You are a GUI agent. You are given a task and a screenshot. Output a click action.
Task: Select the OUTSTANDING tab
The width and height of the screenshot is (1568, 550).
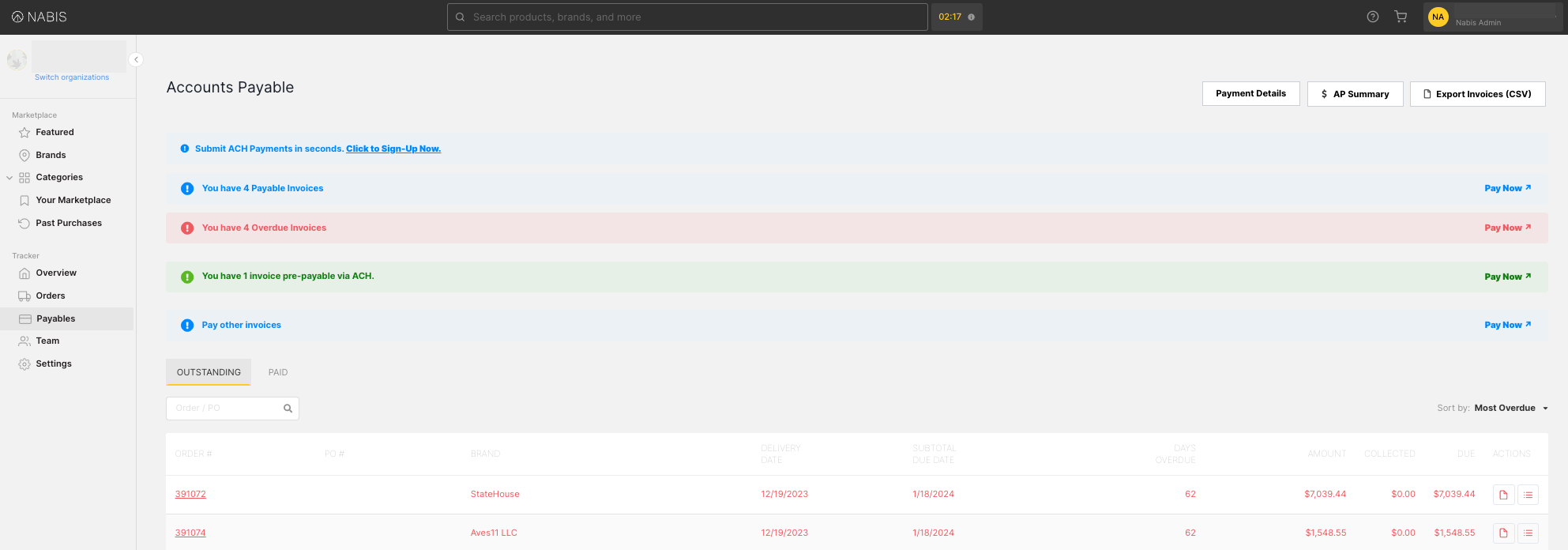coord(209,372)
